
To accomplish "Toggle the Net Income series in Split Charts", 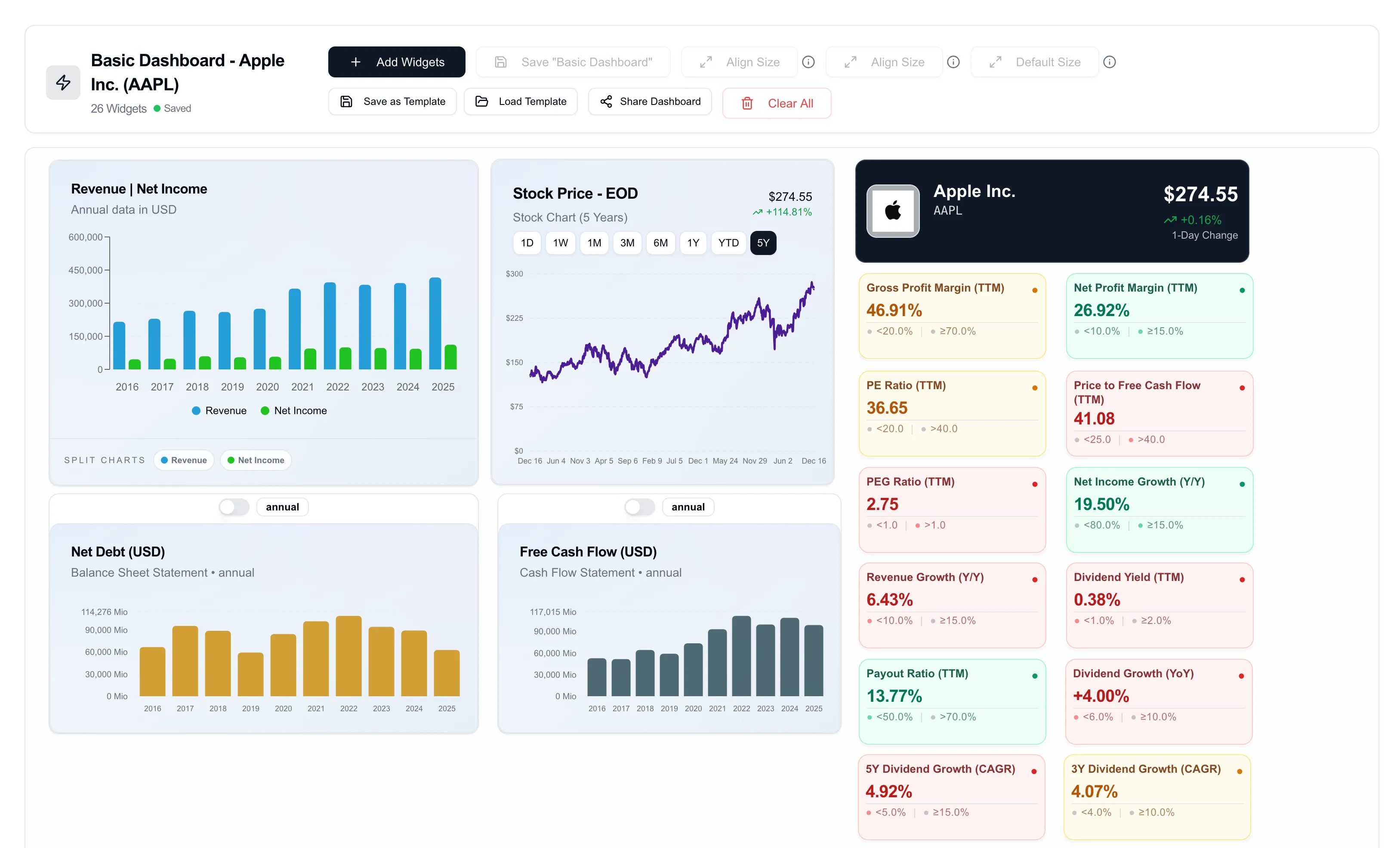I will point(256,460).
